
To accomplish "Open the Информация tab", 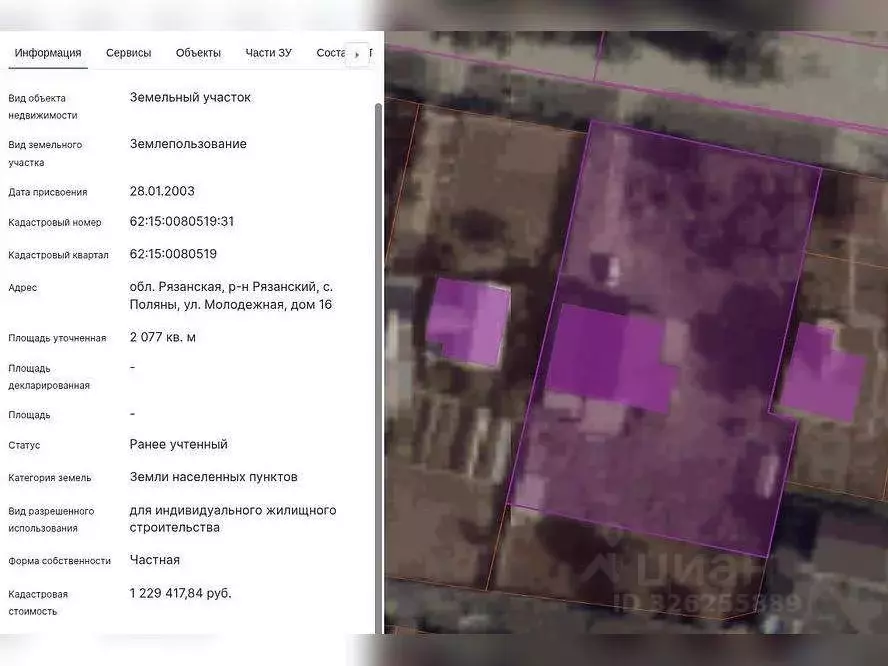I will tap(48, 53).
